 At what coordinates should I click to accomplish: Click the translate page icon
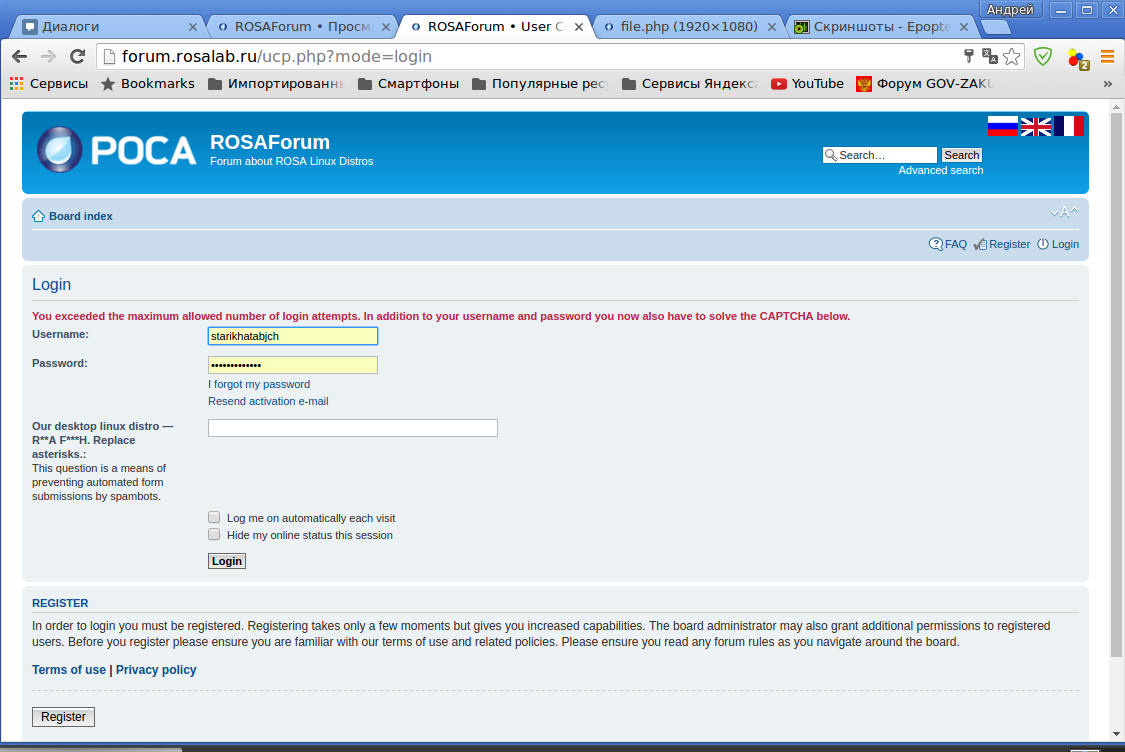tap(989, 56)
